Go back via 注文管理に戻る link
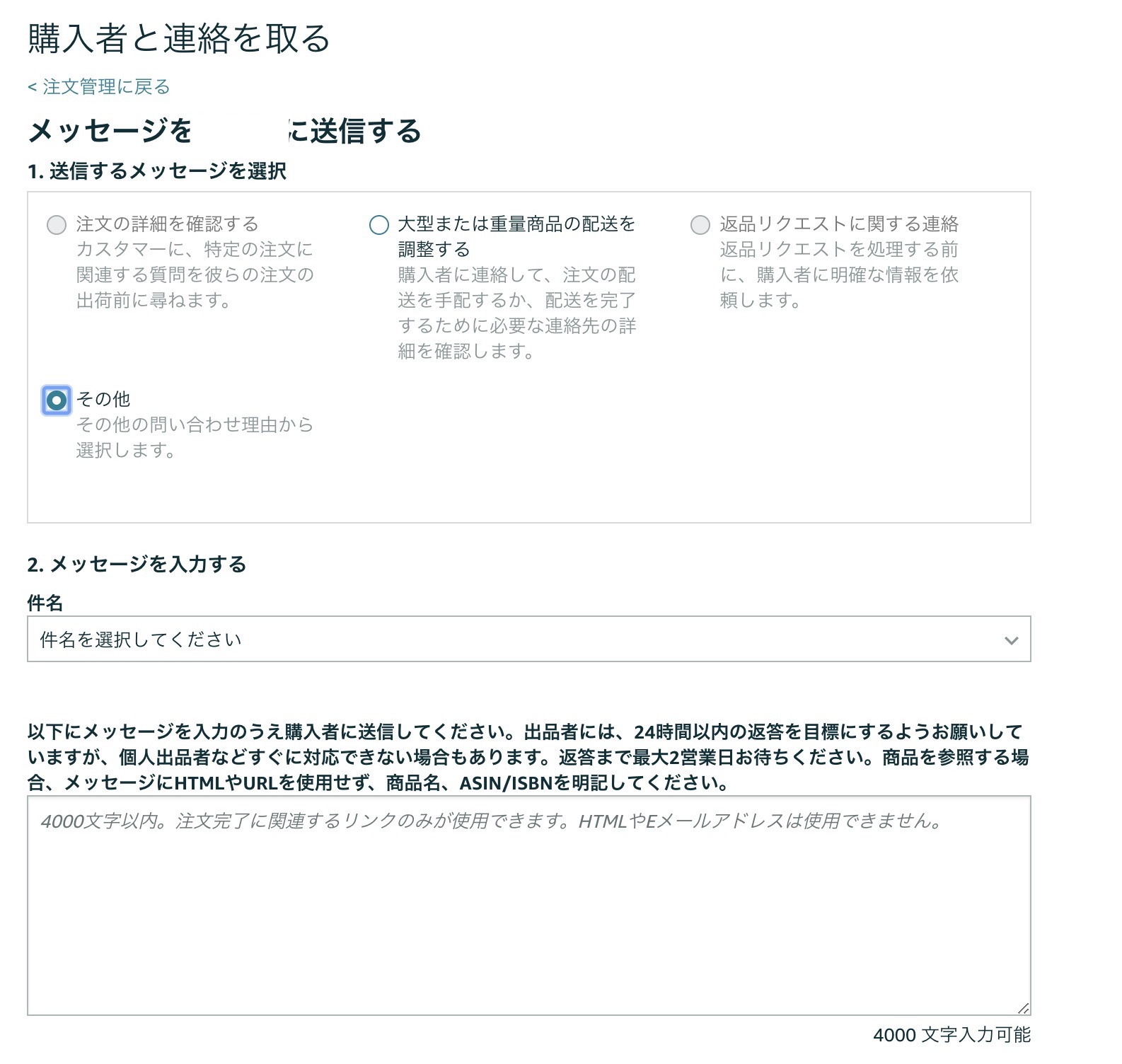This screenshot has height=1064, width=1122. tap(99, 87)
